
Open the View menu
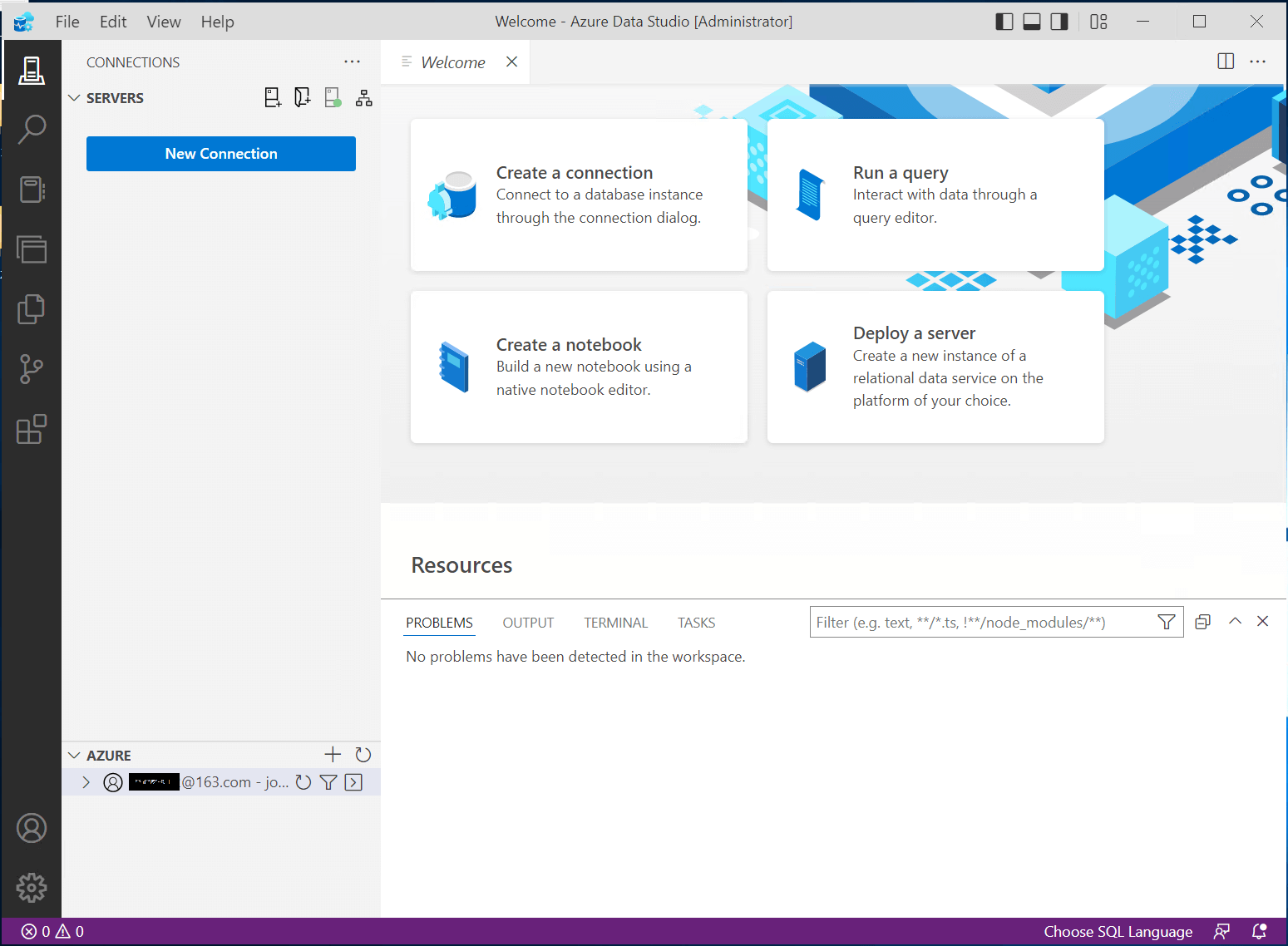pyautogui.click(x=164, y=22)
